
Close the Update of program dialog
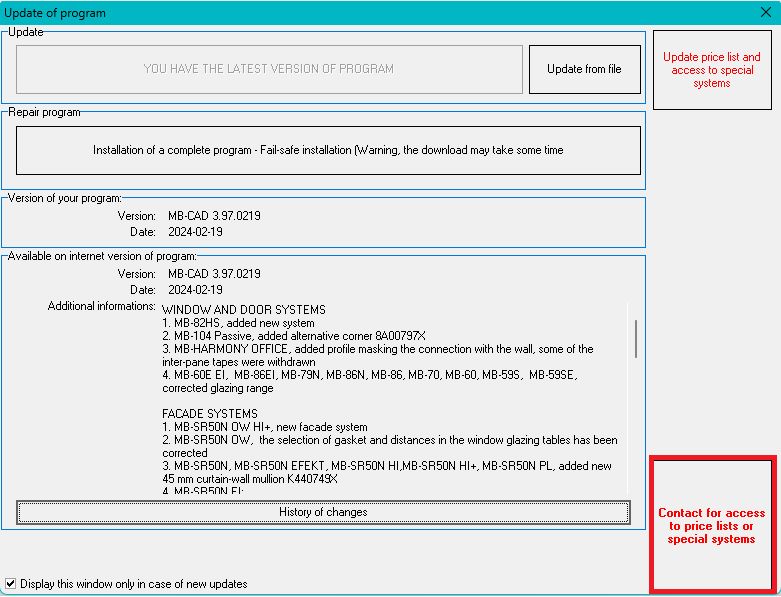pos(766,13)
